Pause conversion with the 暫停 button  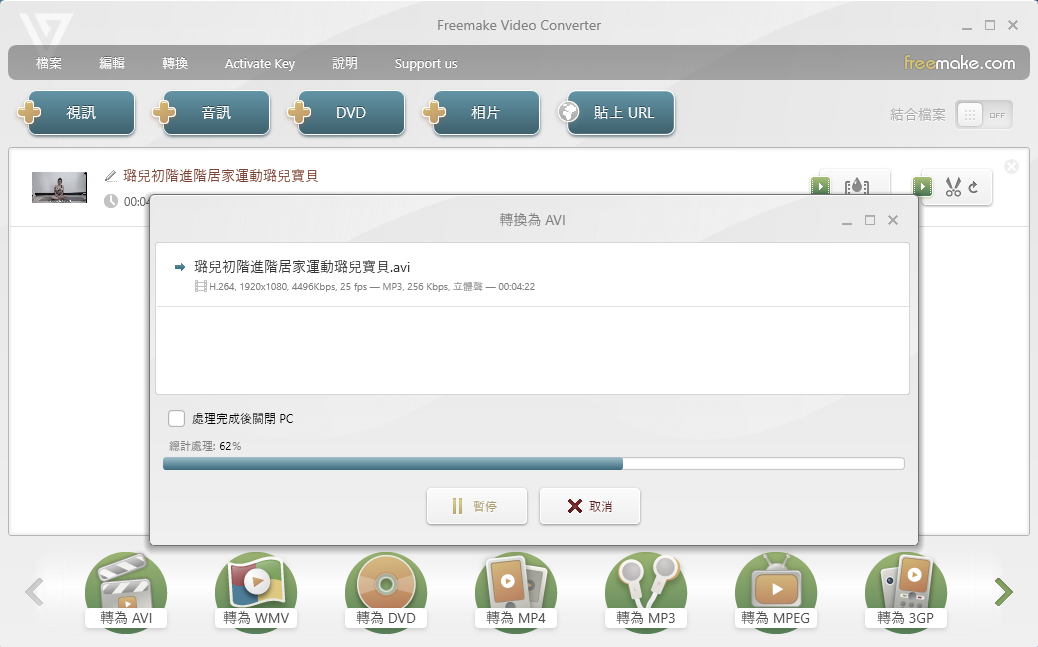(477, 506)
